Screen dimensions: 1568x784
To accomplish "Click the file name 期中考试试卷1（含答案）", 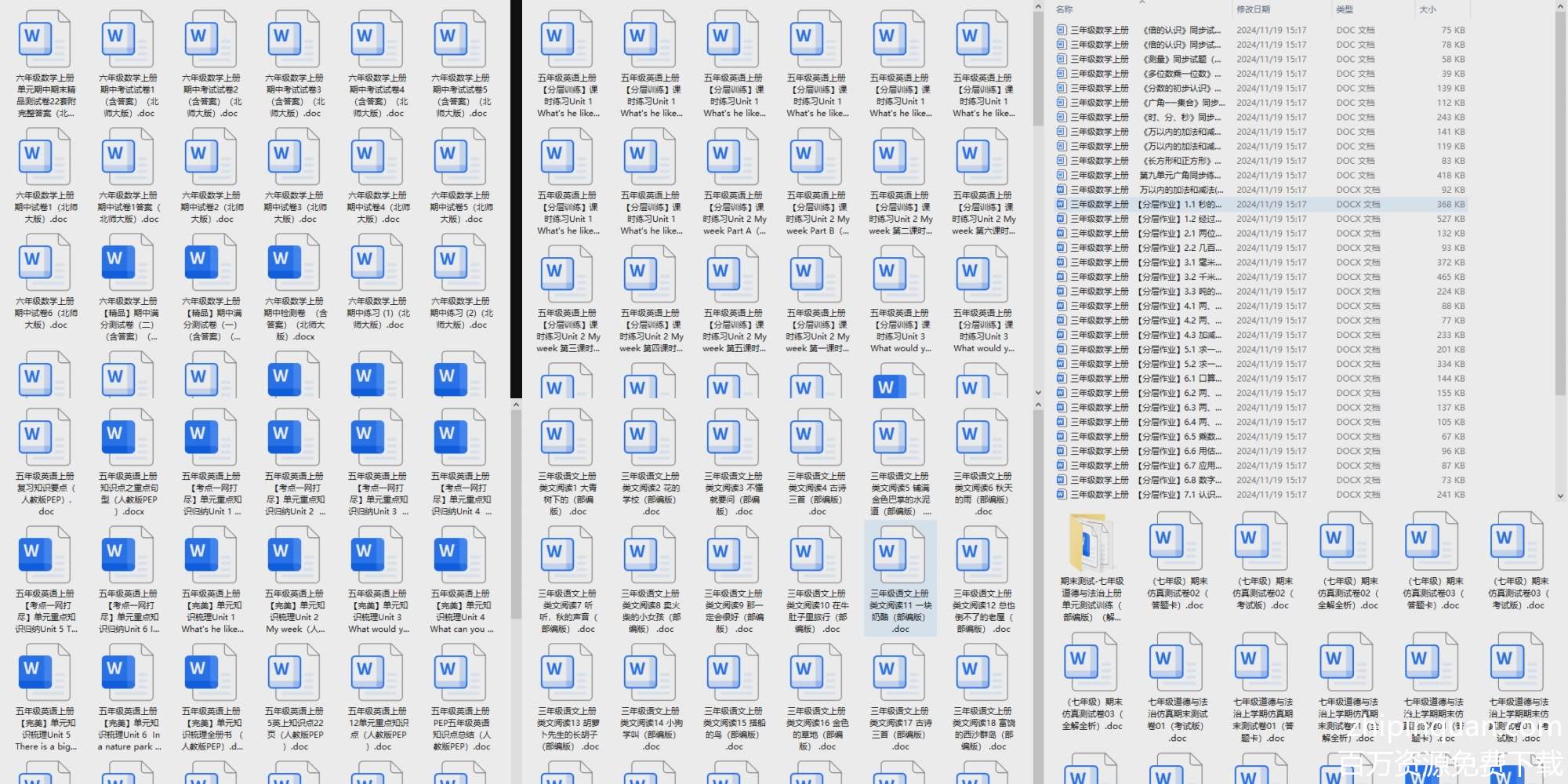I will click(128, 96).
